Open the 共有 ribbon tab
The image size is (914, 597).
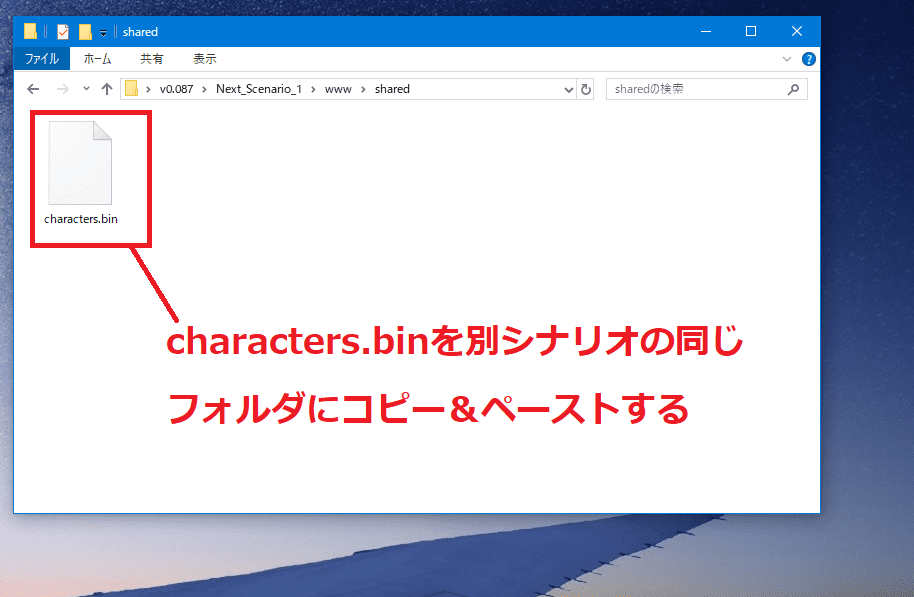[152, 59]
